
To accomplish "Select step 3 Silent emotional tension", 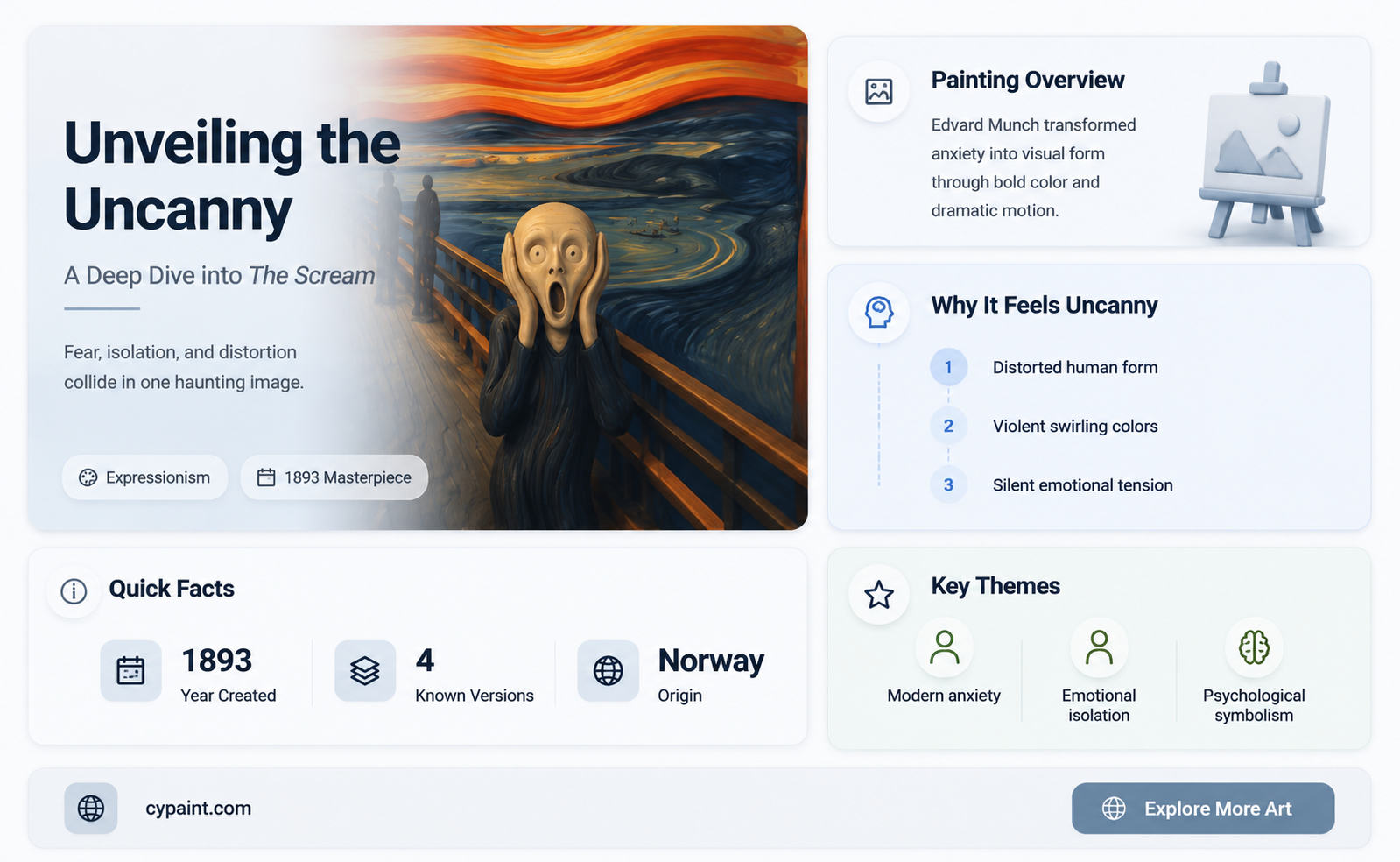I will pos(1052,484).
